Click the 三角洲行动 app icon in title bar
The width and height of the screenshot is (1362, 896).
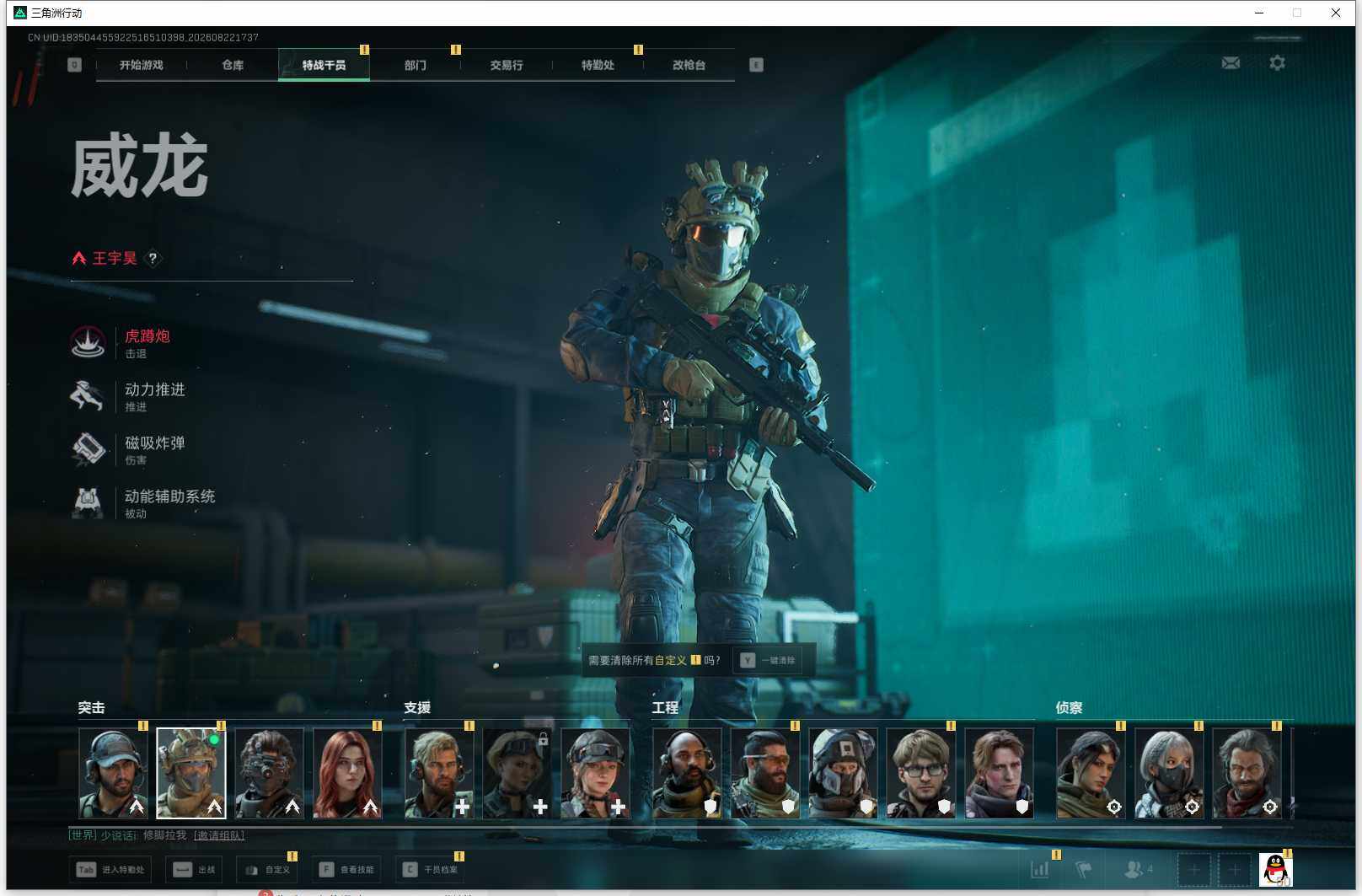(20, 13)
